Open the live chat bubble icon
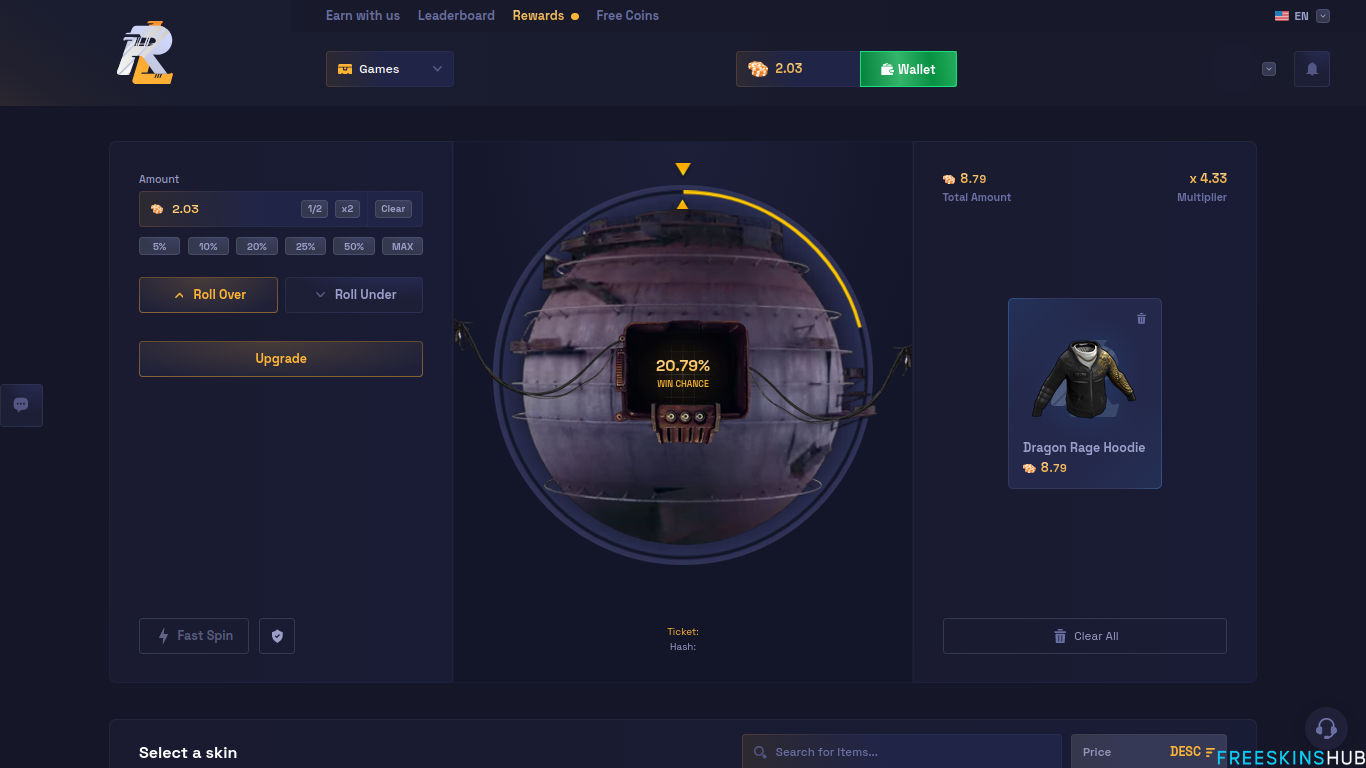 tap(21, 405)
